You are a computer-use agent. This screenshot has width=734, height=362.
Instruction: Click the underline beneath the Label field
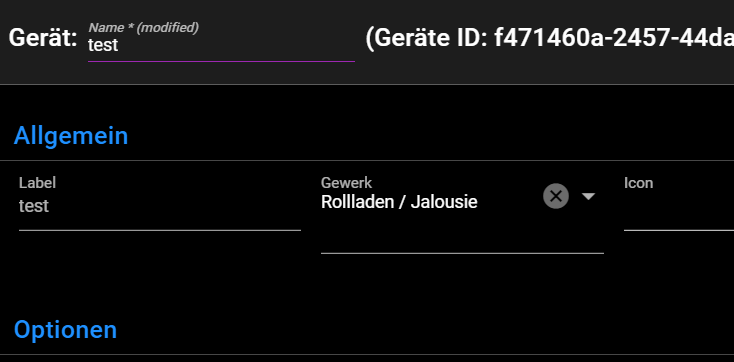coord(160,230)
